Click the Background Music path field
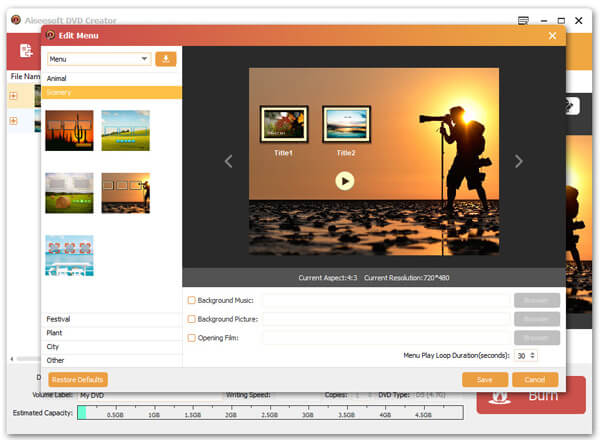Image resolution: width=600 pixels, height=440 pixels. 386,300
